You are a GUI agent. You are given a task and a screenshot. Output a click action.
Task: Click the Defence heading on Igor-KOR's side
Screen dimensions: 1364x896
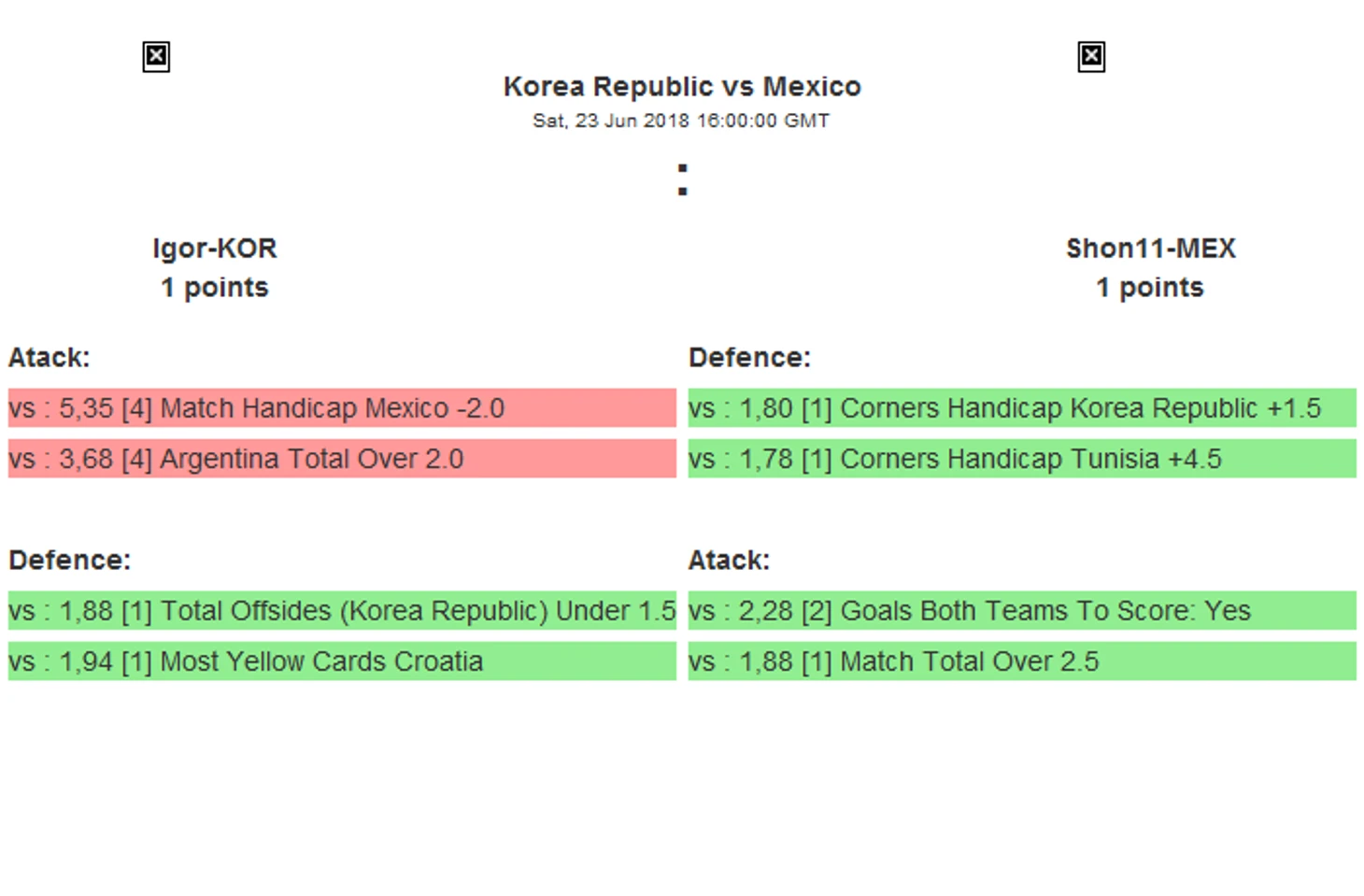click(70, 561)
